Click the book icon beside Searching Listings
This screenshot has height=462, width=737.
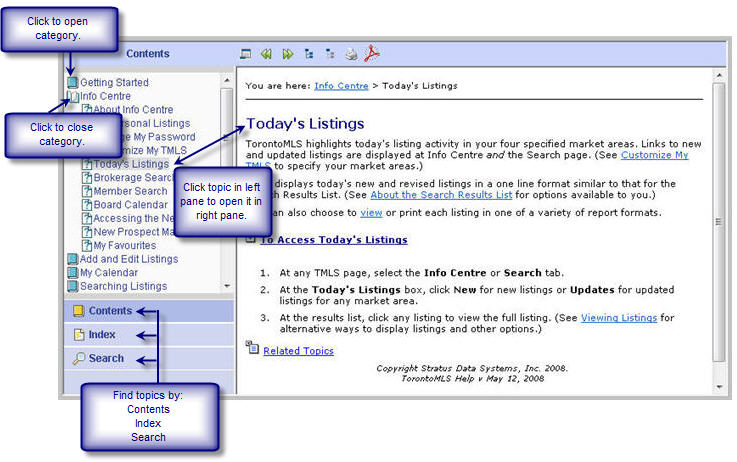pyautogui.click(x=72, y=286)
